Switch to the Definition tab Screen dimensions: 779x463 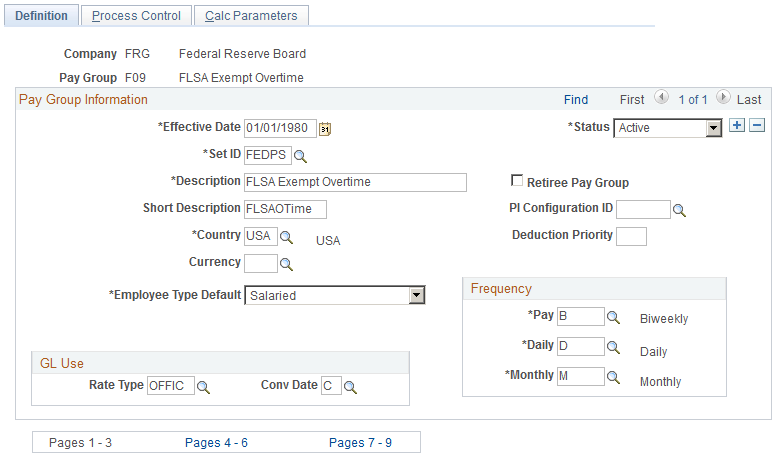(41, 16)
